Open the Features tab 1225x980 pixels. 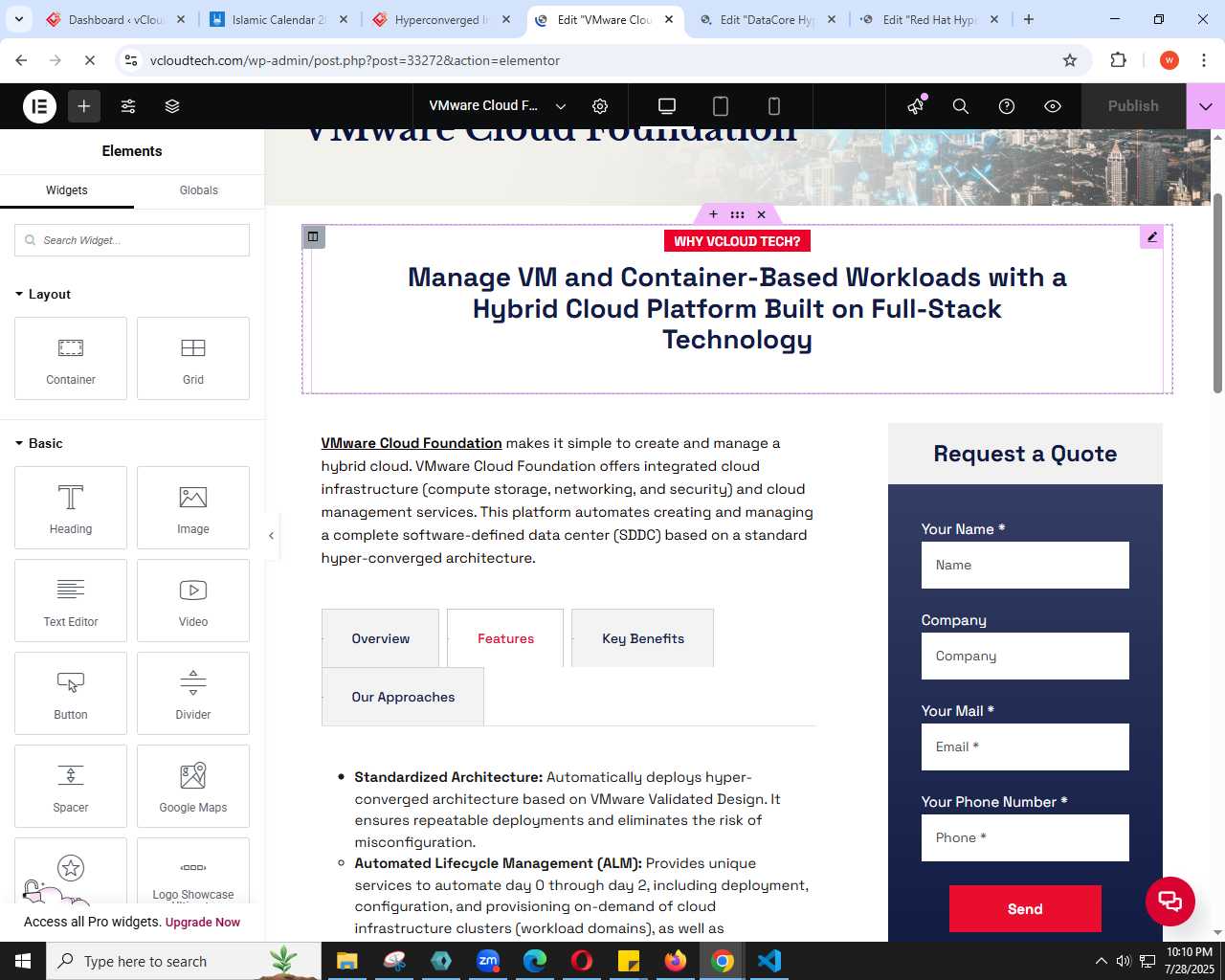(x=505, y=638)
